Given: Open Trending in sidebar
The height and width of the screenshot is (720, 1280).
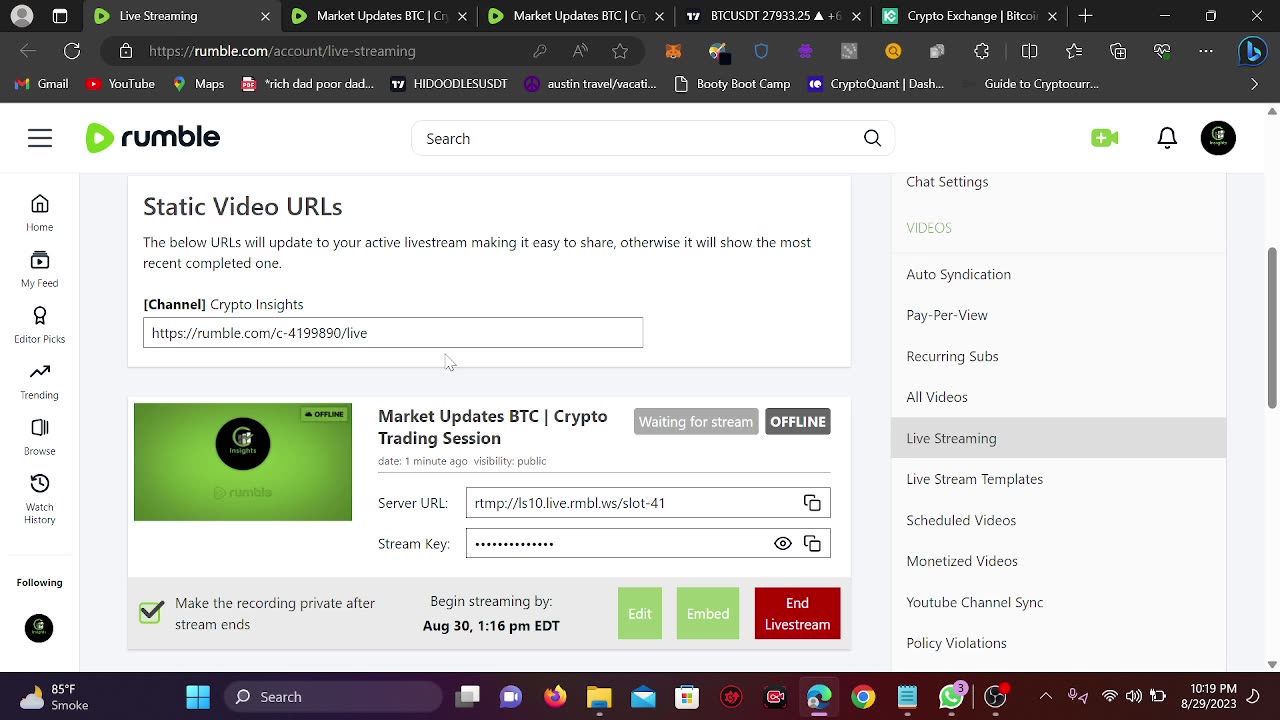Looking at the screenshot, I should coord(40,381).
